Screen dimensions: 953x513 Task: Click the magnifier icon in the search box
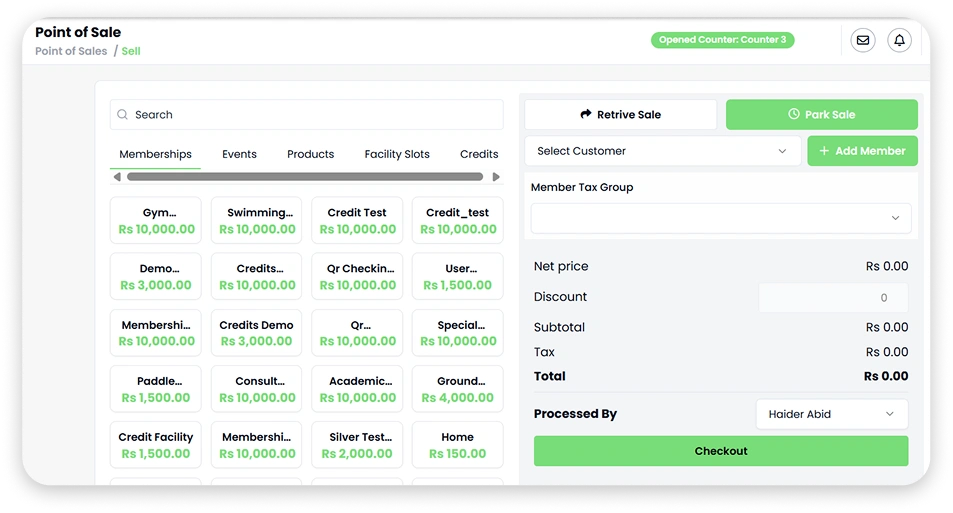[x=122, y=114]
